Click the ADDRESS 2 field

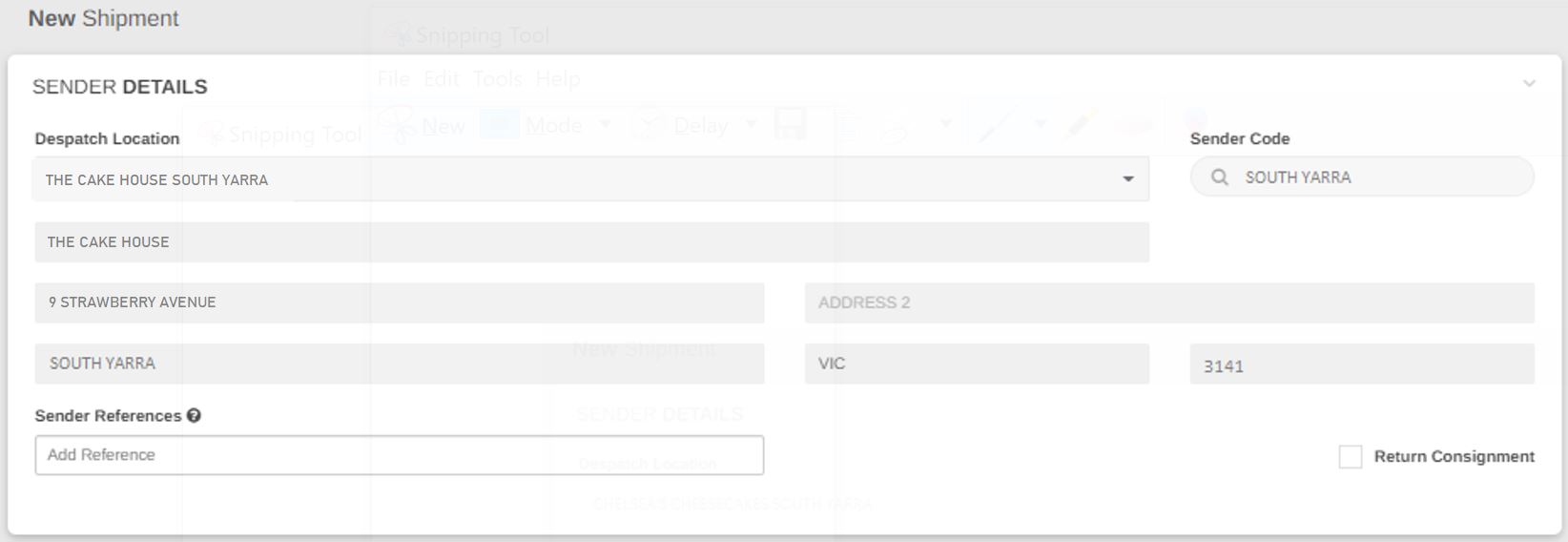point(1168,302)
